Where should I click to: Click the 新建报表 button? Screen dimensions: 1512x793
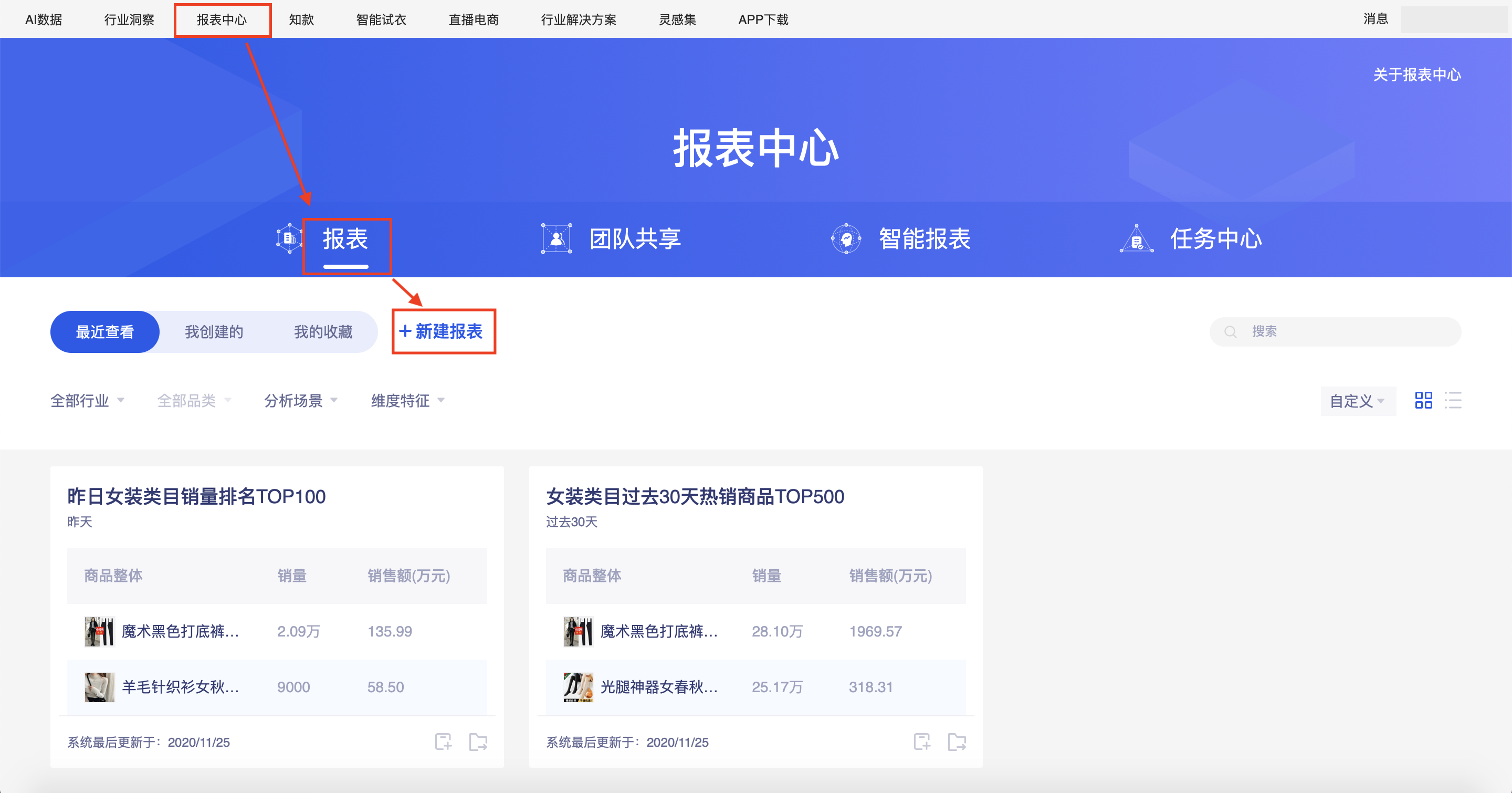tap(443, 331)
